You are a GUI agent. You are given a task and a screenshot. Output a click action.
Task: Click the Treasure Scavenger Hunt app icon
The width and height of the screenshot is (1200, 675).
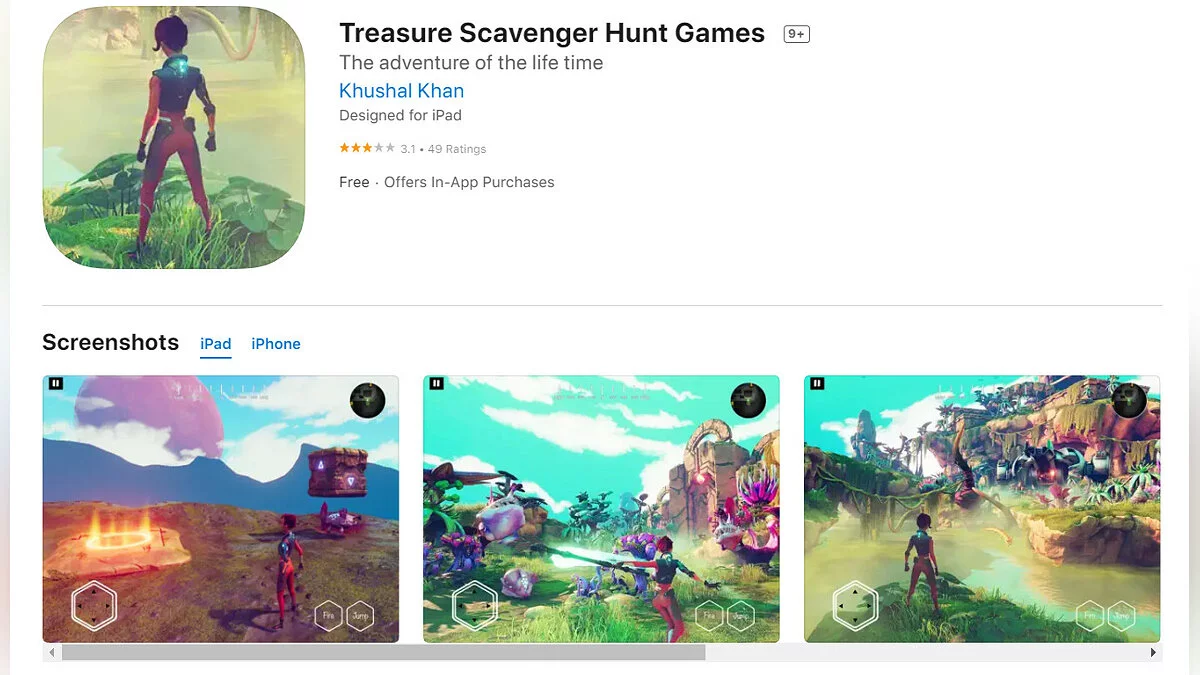(x=174, y=137)
